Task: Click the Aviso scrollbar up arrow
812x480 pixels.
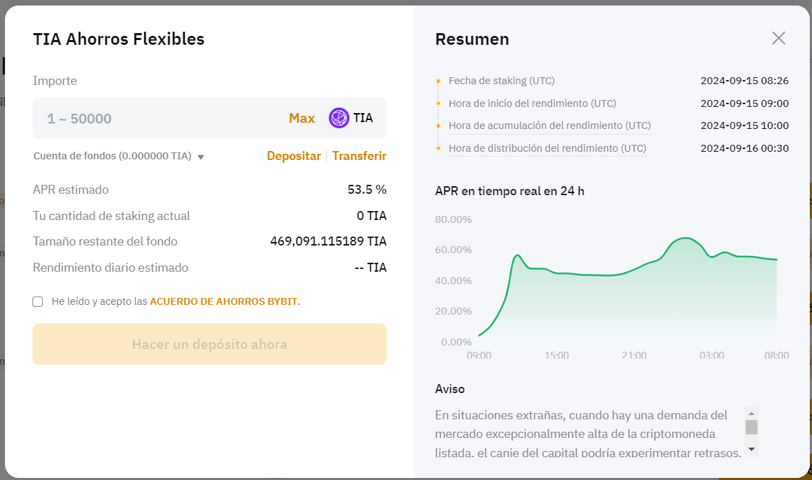Action: click(x=751, y=413)
